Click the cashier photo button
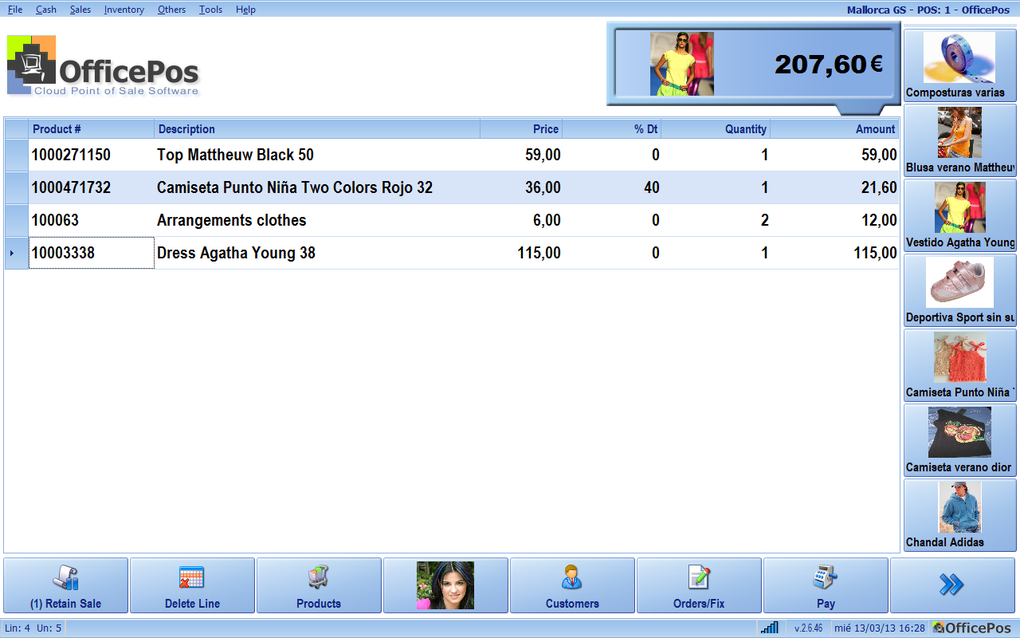 point(446,585)
